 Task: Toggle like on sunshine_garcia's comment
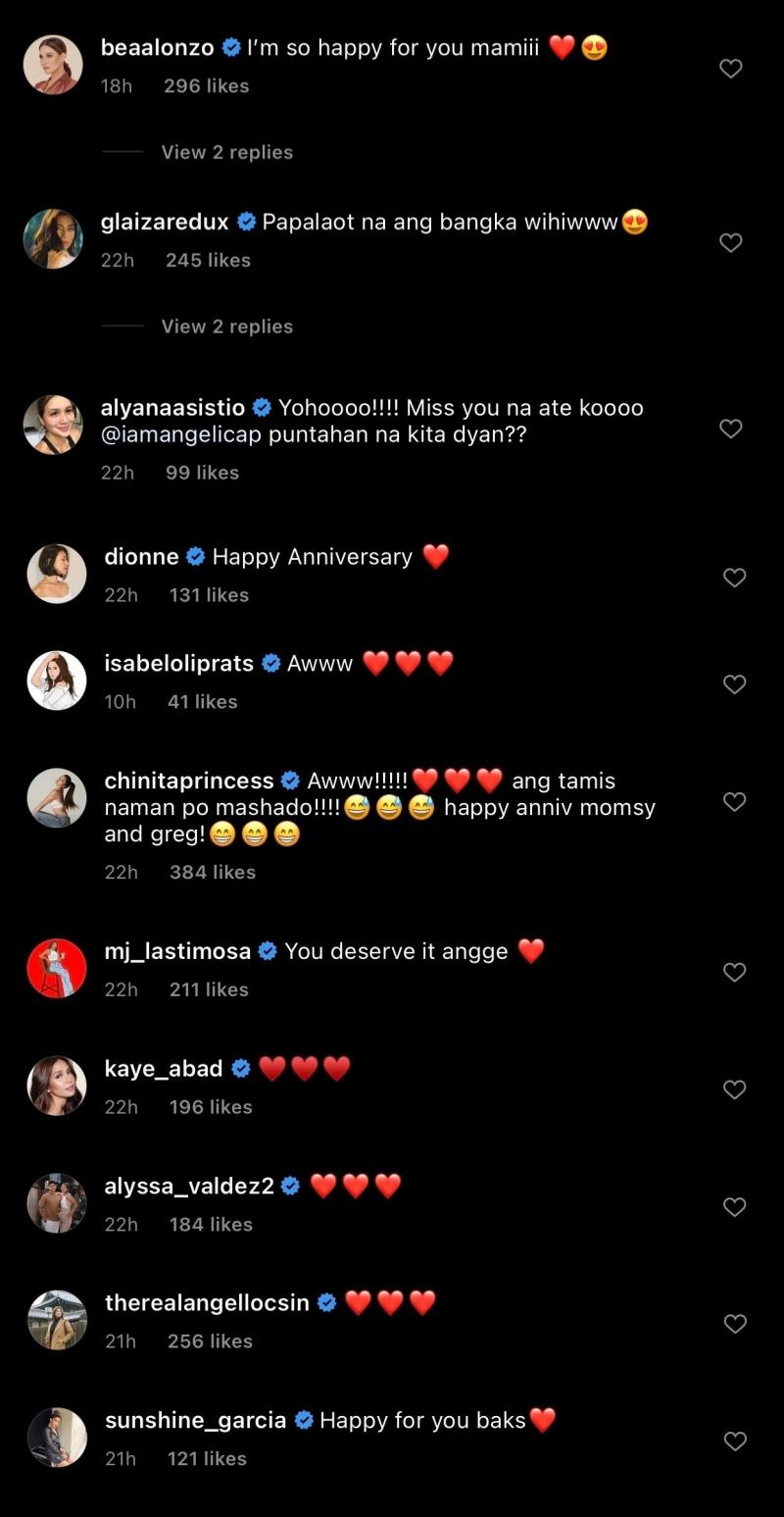click(x=735, y=1441)
